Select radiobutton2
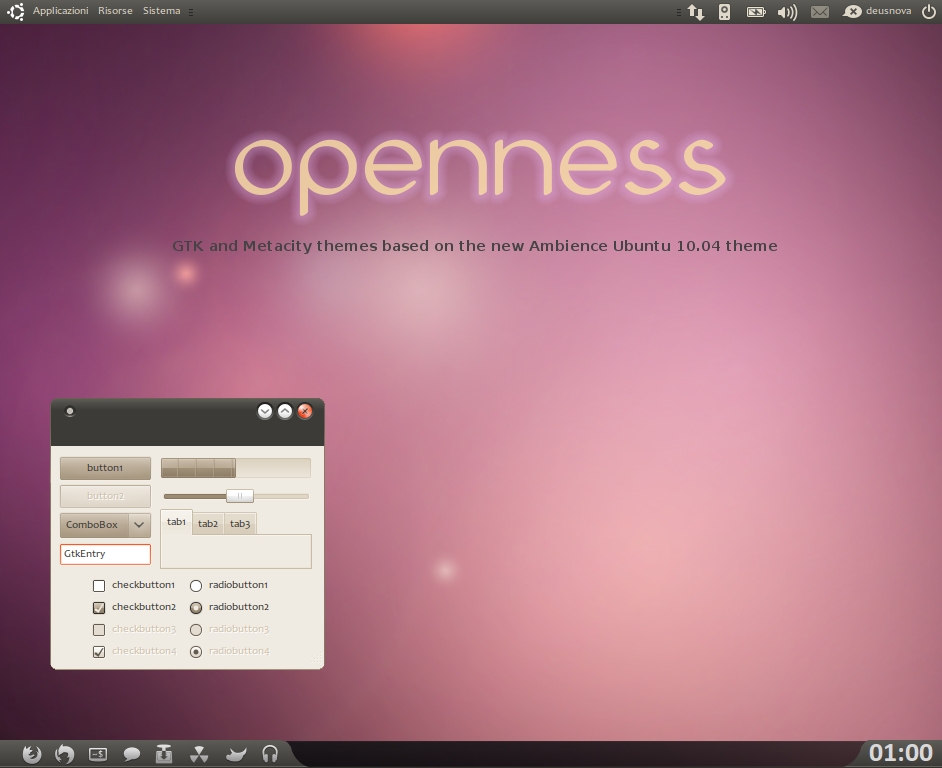Image resolution: width=942 pixels, height=768 pixels. click(x=196, y=608)
